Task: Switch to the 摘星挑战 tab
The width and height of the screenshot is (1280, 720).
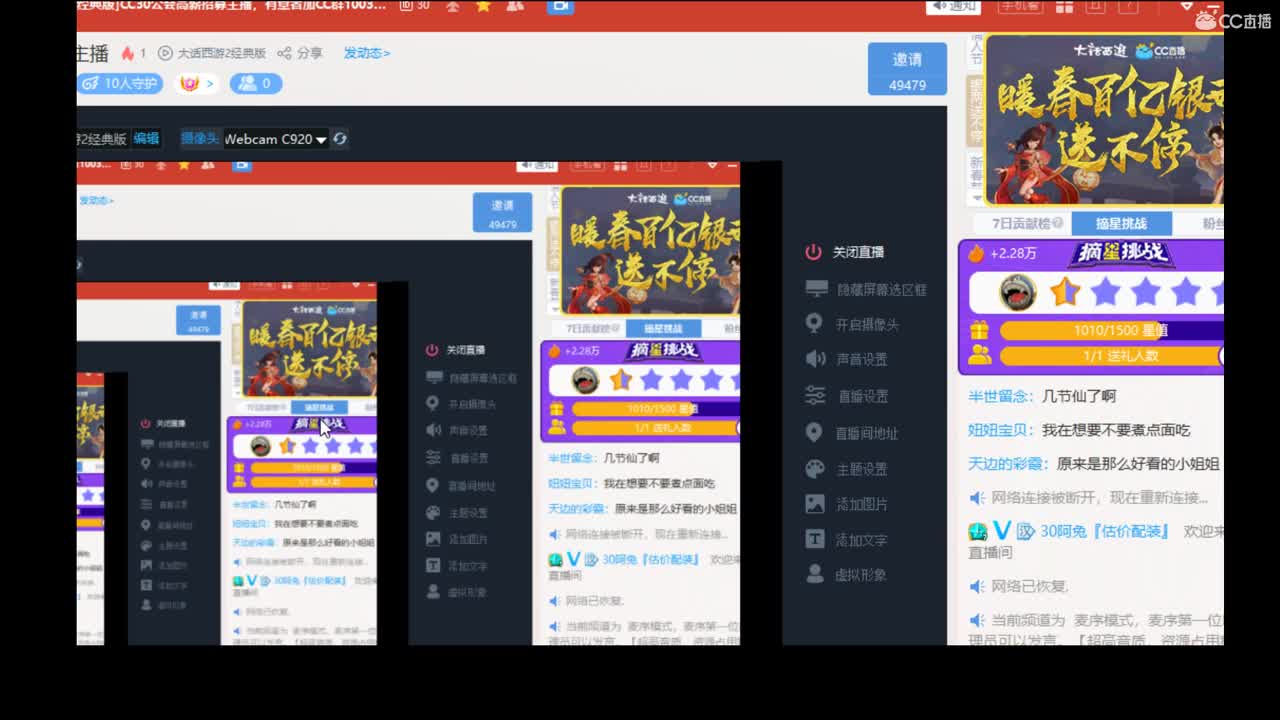Action: point(1121,223)
